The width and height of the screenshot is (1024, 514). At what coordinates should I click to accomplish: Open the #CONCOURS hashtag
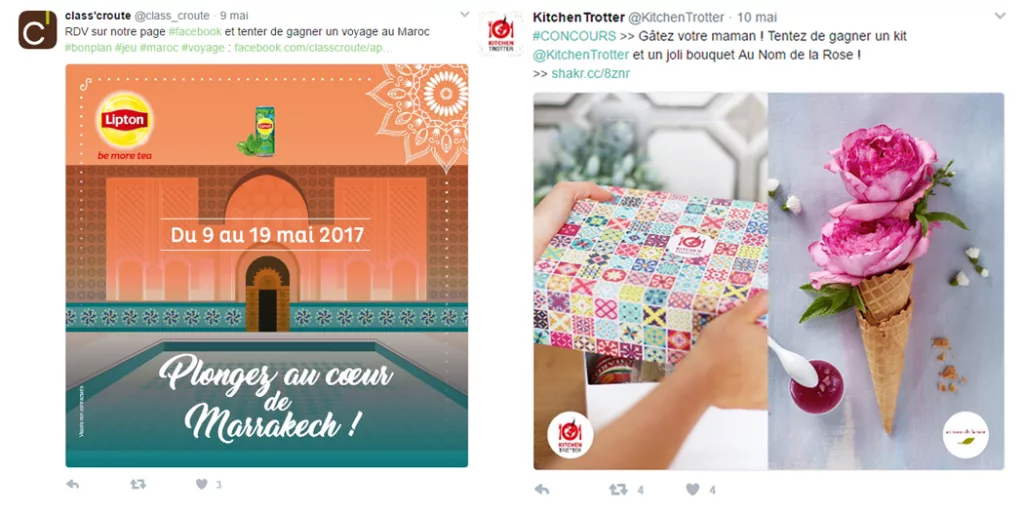click(574, 36)
